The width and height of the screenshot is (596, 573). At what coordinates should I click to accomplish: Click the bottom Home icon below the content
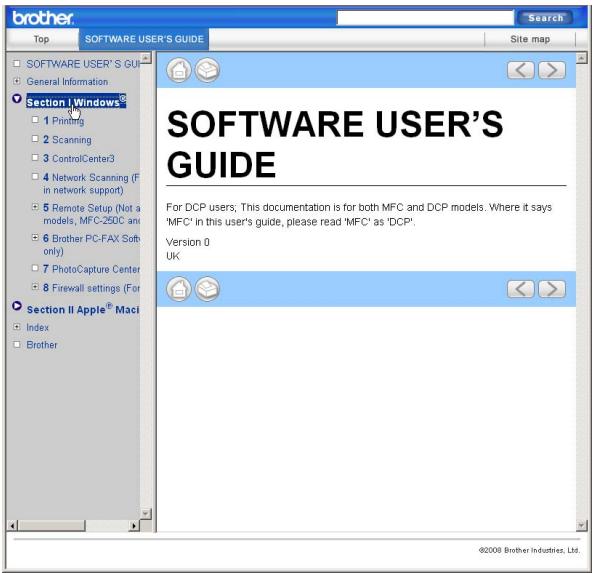pyautogui.click(x=179, y=289)
